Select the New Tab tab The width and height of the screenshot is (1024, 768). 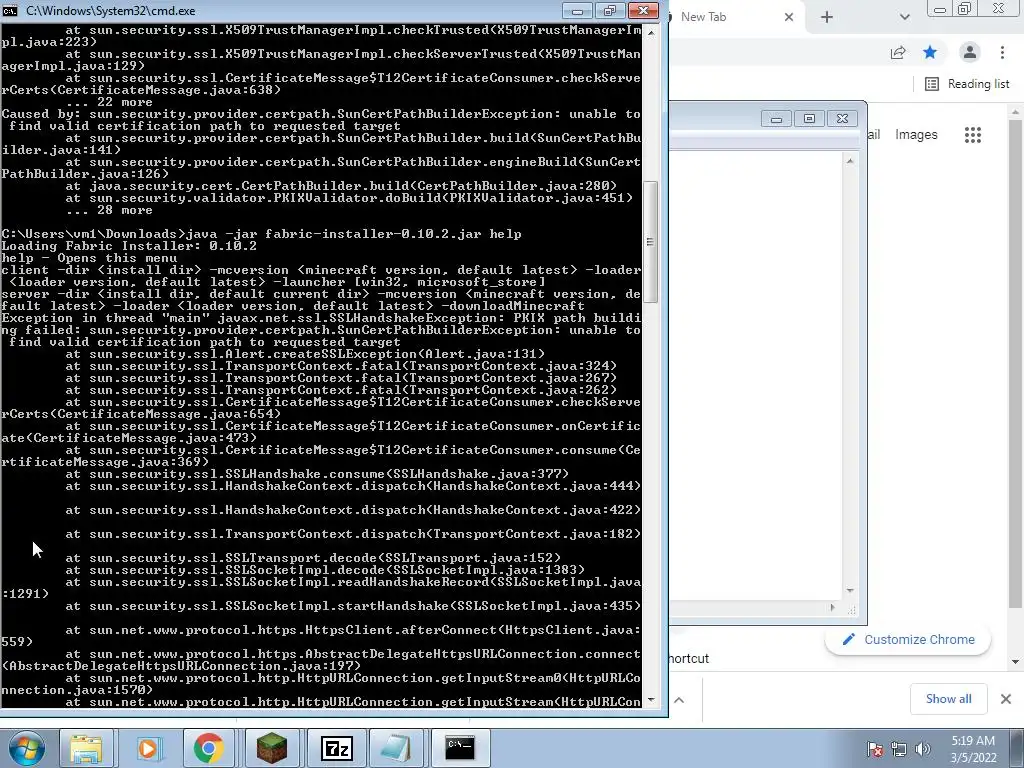click(725, 17)
